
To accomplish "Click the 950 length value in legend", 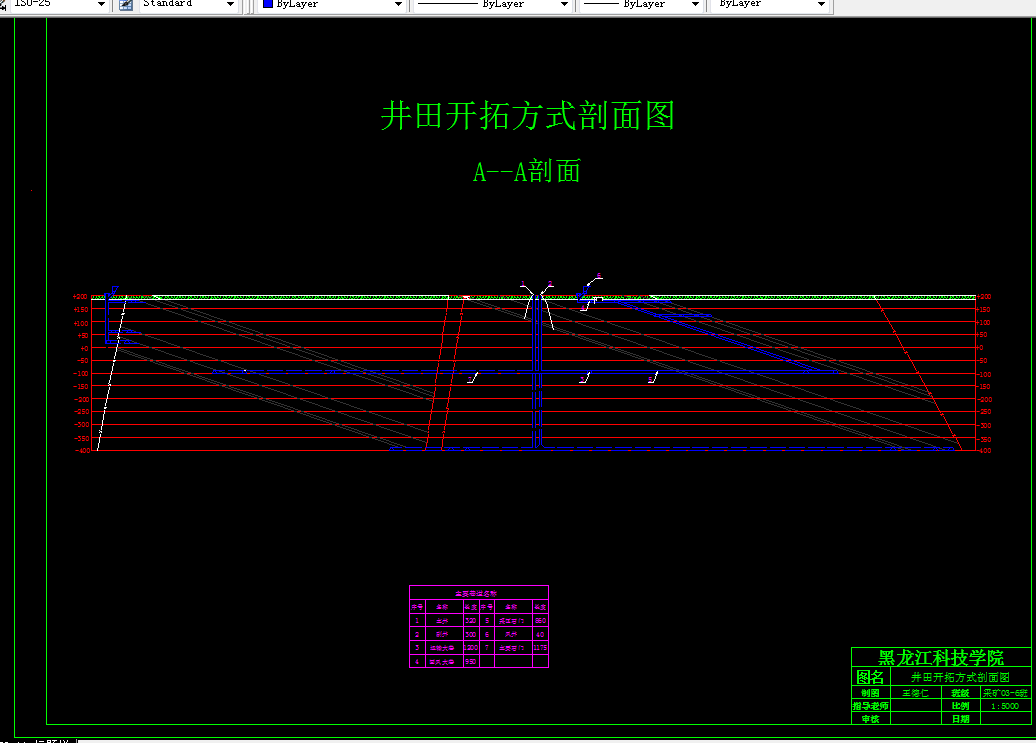I will (x=470, y=661).
